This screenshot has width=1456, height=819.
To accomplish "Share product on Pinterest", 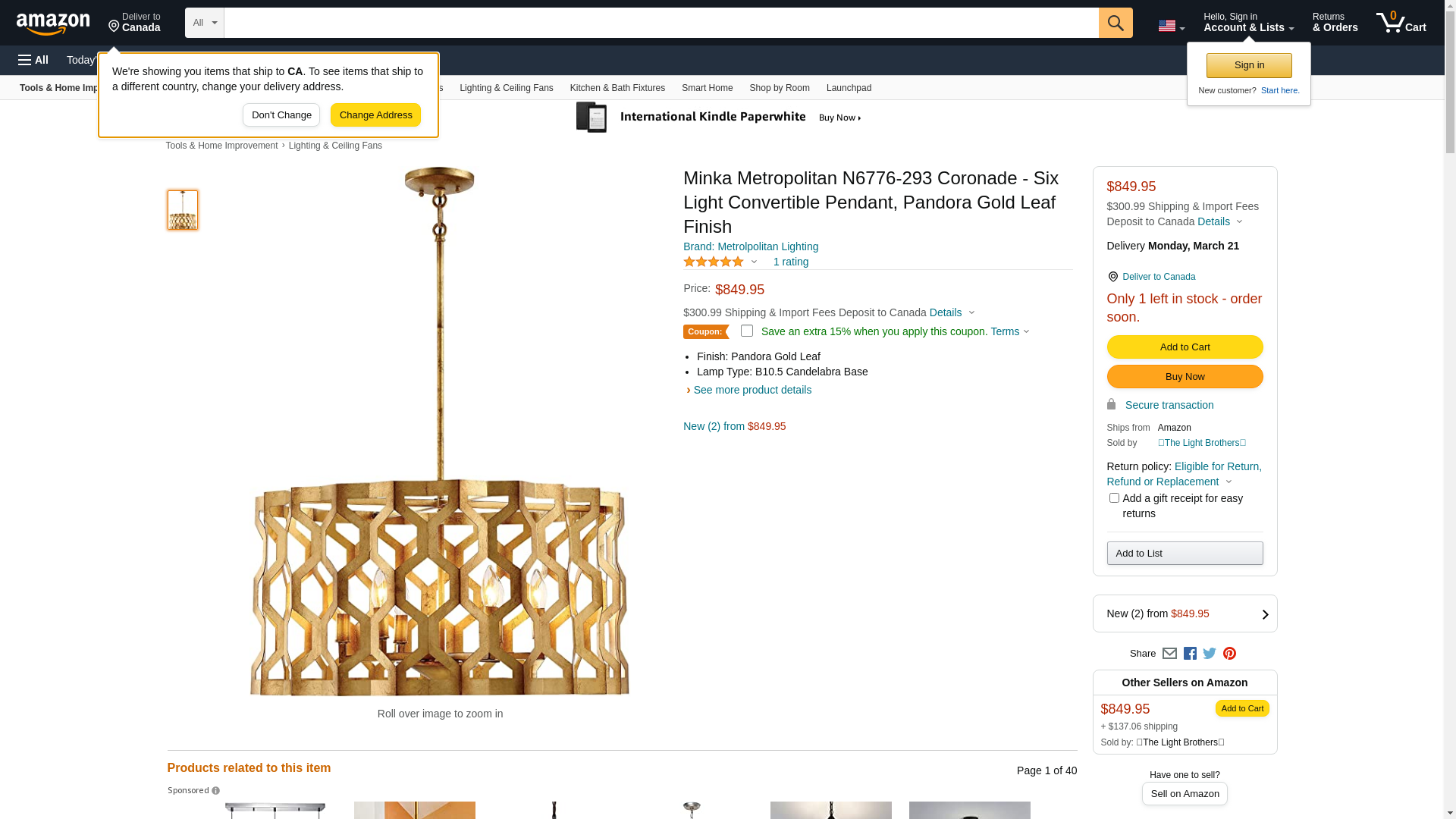I will pyautogui.click(x=1229, y=654).
